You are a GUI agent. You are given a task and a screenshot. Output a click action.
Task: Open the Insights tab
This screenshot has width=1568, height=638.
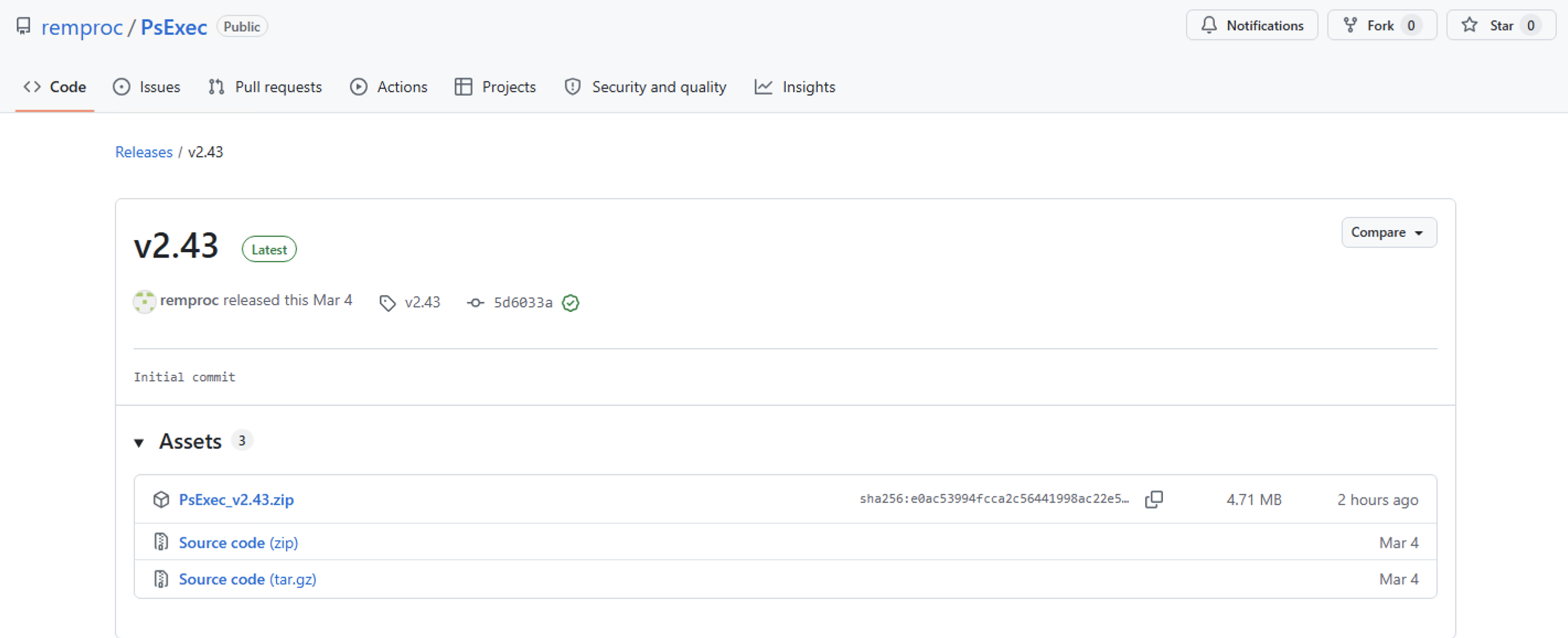coord(795,87)
